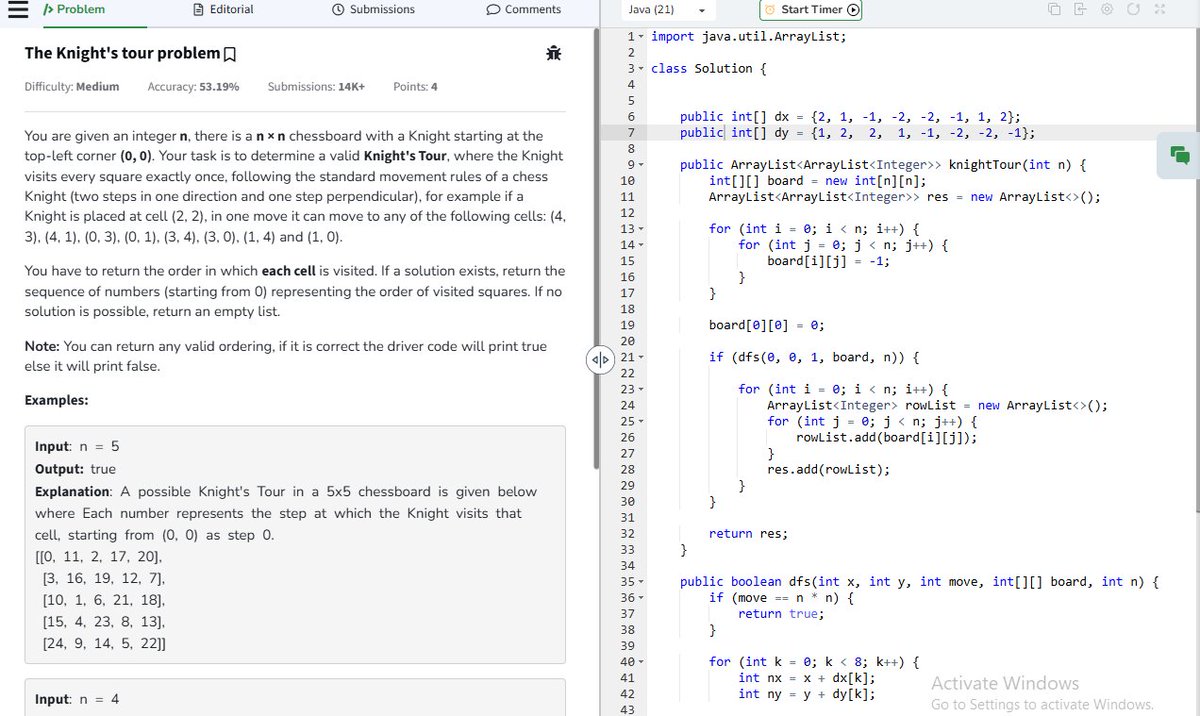The height and width of the screenshot is (716, 1200).
Task: Click the Accuracy: 53.19% text
Action: tap(193, 87)
